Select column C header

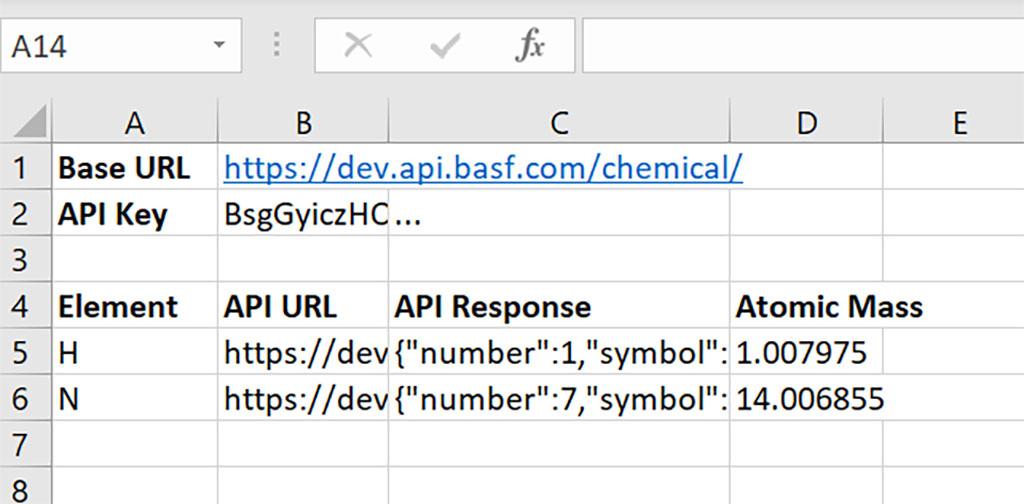coord(559,122)
